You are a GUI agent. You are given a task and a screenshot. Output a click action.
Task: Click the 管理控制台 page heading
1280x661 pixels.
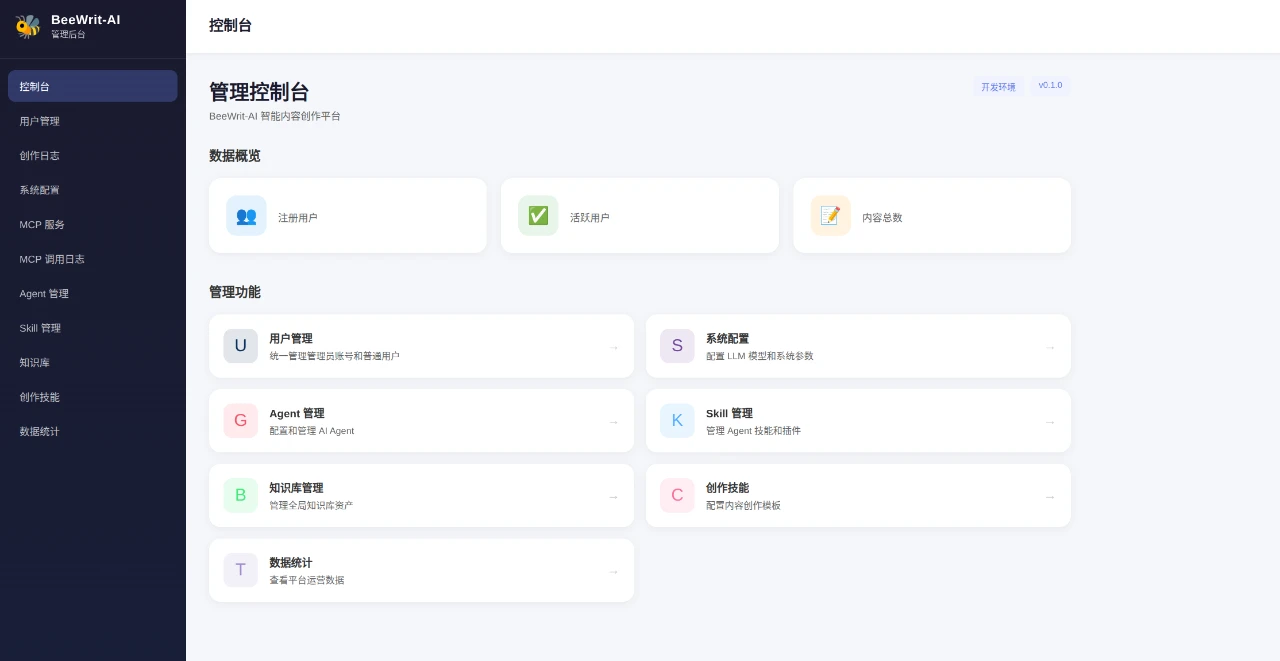259,92
